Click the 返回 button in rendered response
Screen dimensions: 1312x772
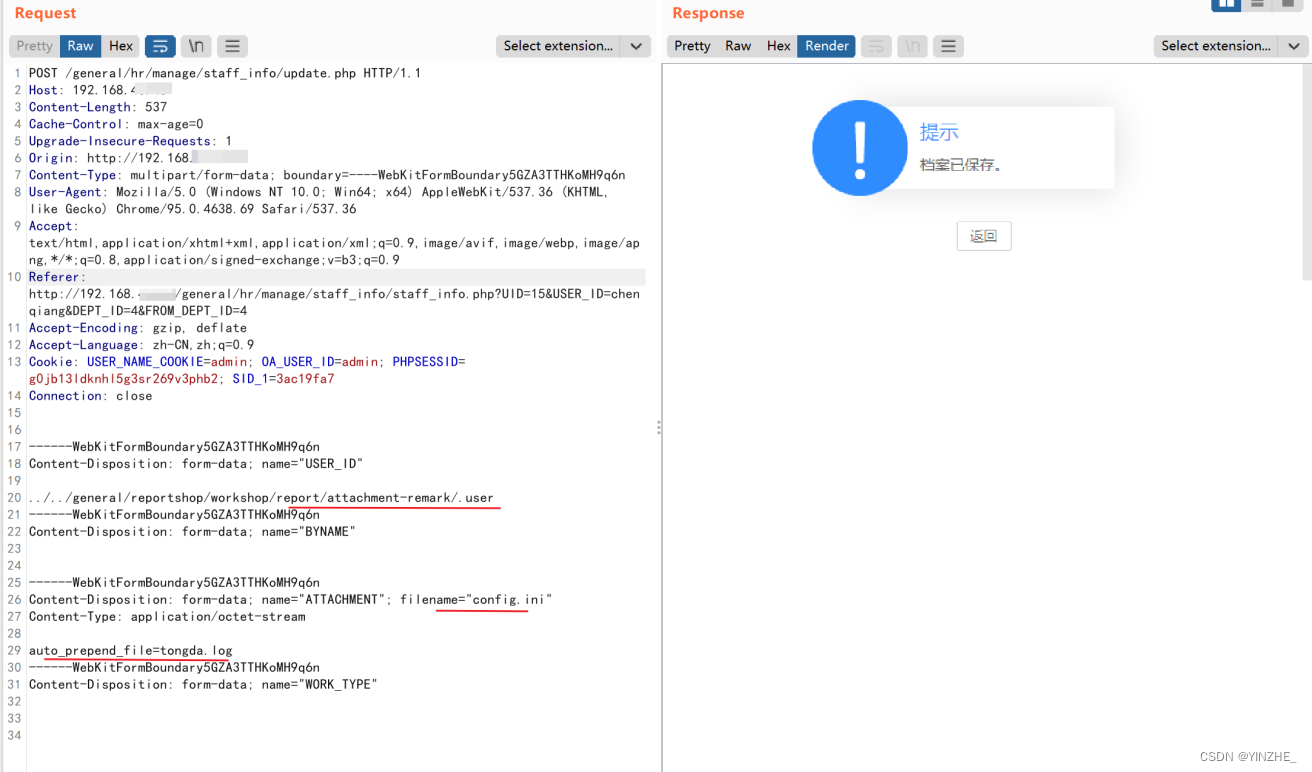click(x=984, y=236)
